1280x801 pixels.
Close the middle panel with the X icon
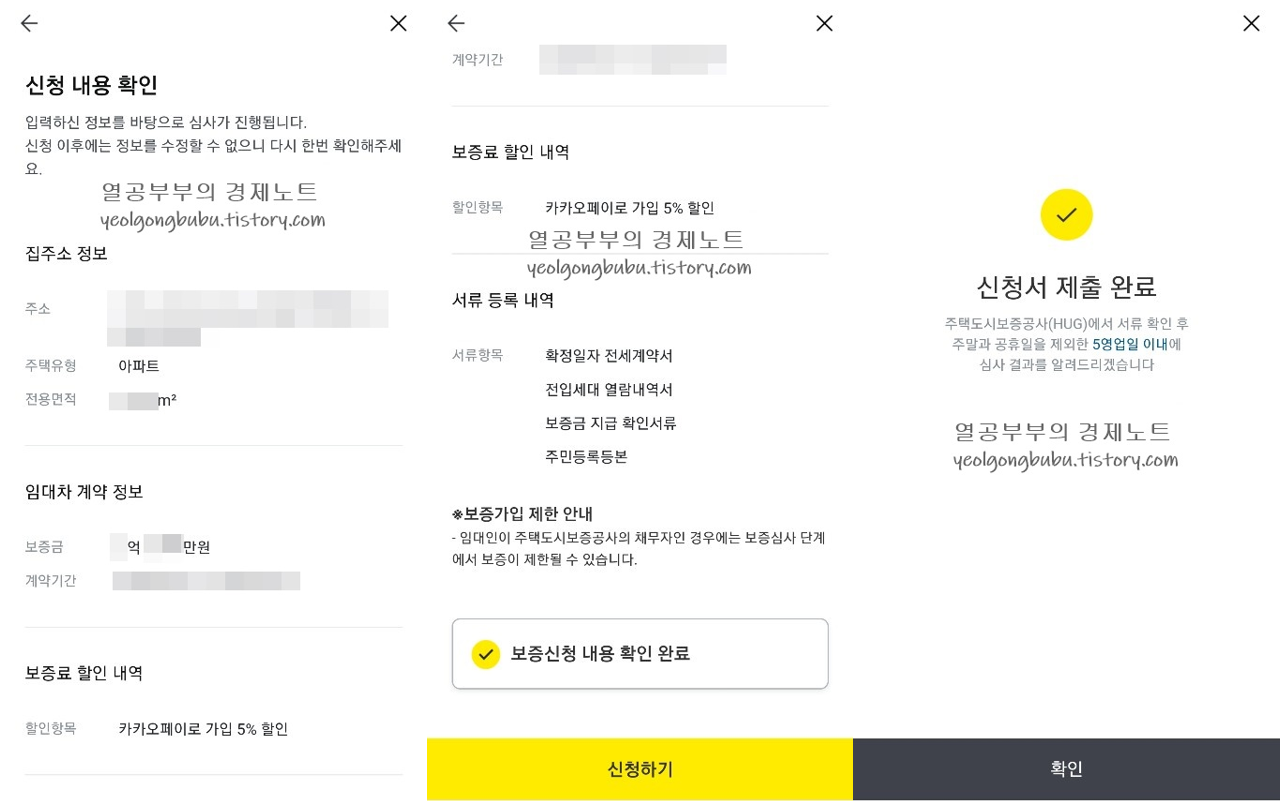[824, 23]
